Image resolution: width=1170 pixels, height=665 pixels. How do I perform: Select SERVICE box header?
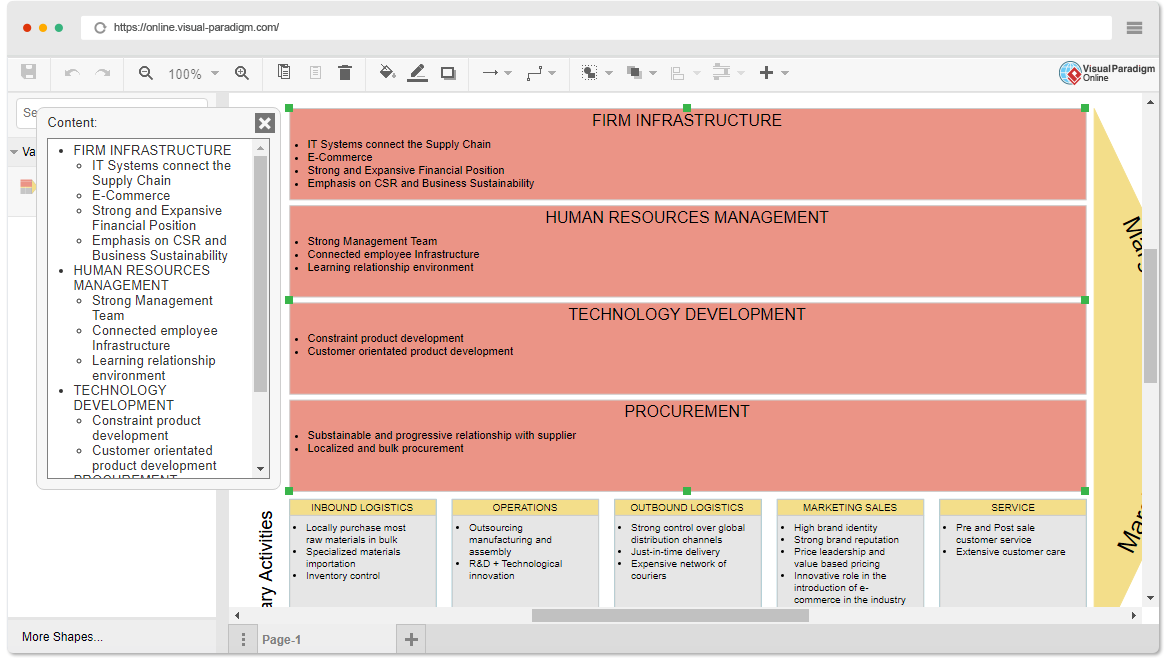[x=1013, y=508]
